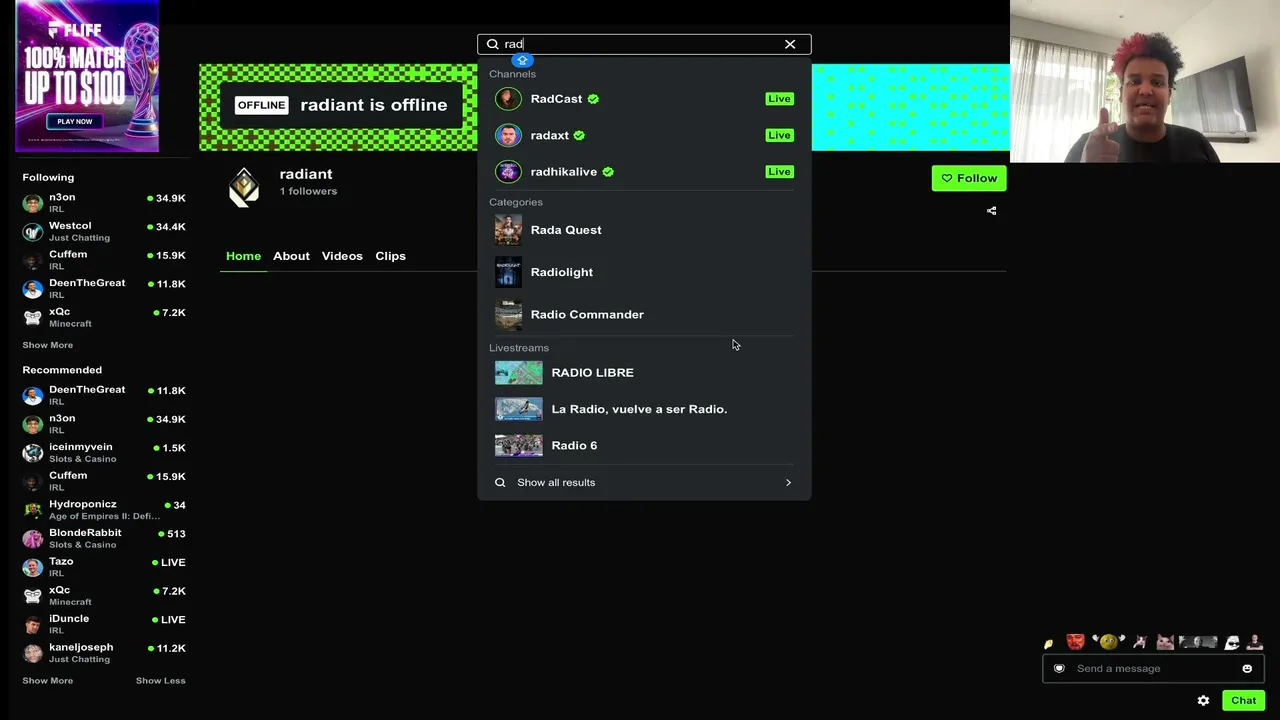Click the Live badge on the radaxt row
Image resolution: width=1280 pixels, height=720 pixels.
779,135
